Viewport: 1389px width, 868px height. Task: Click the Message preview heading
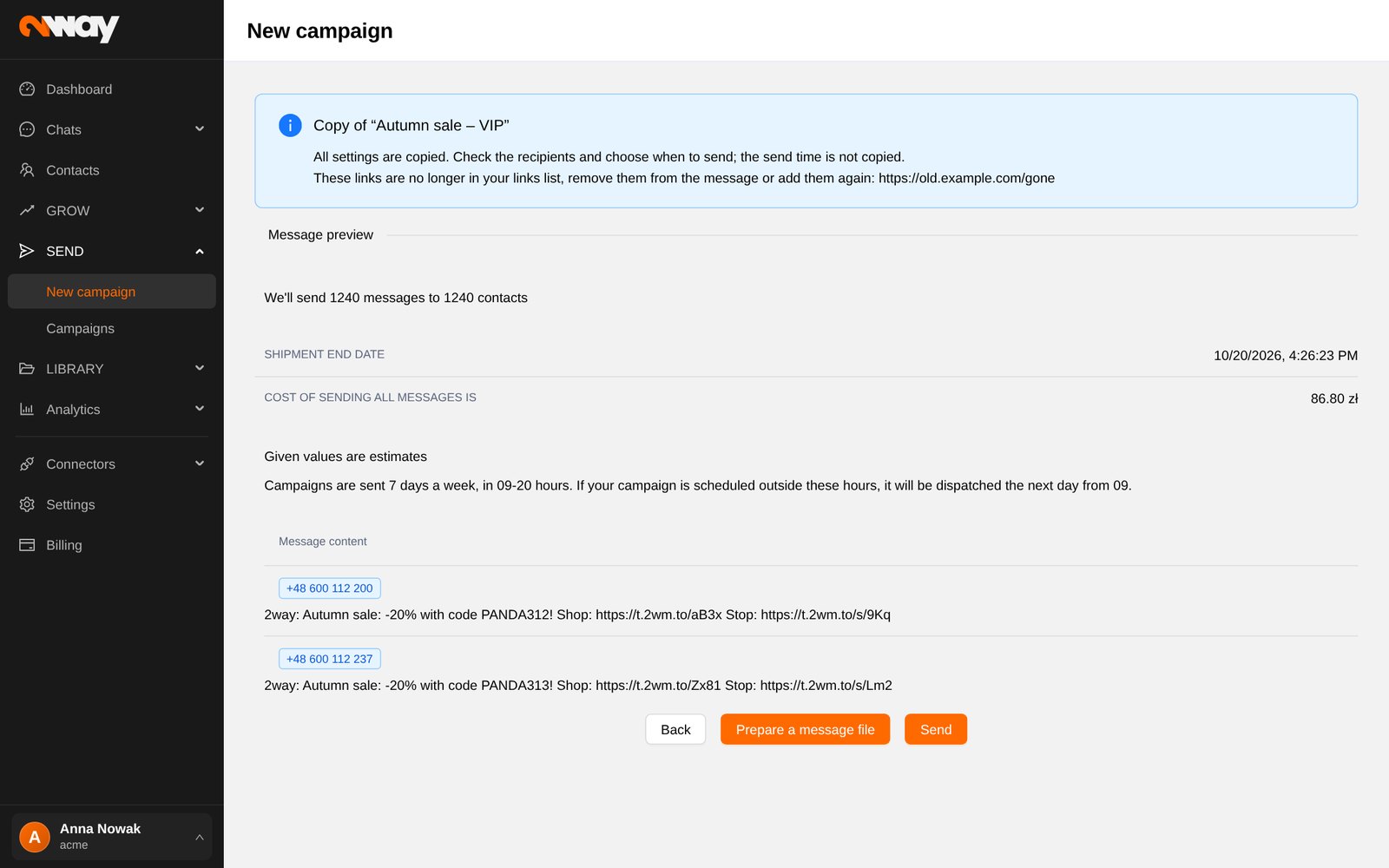(320, 234)
